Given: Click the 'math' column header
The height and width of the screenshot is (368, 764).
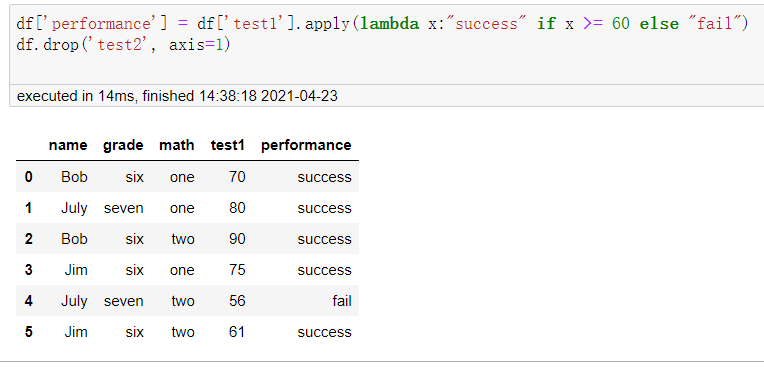Looking at the screenshot, I should coord(176,145).
